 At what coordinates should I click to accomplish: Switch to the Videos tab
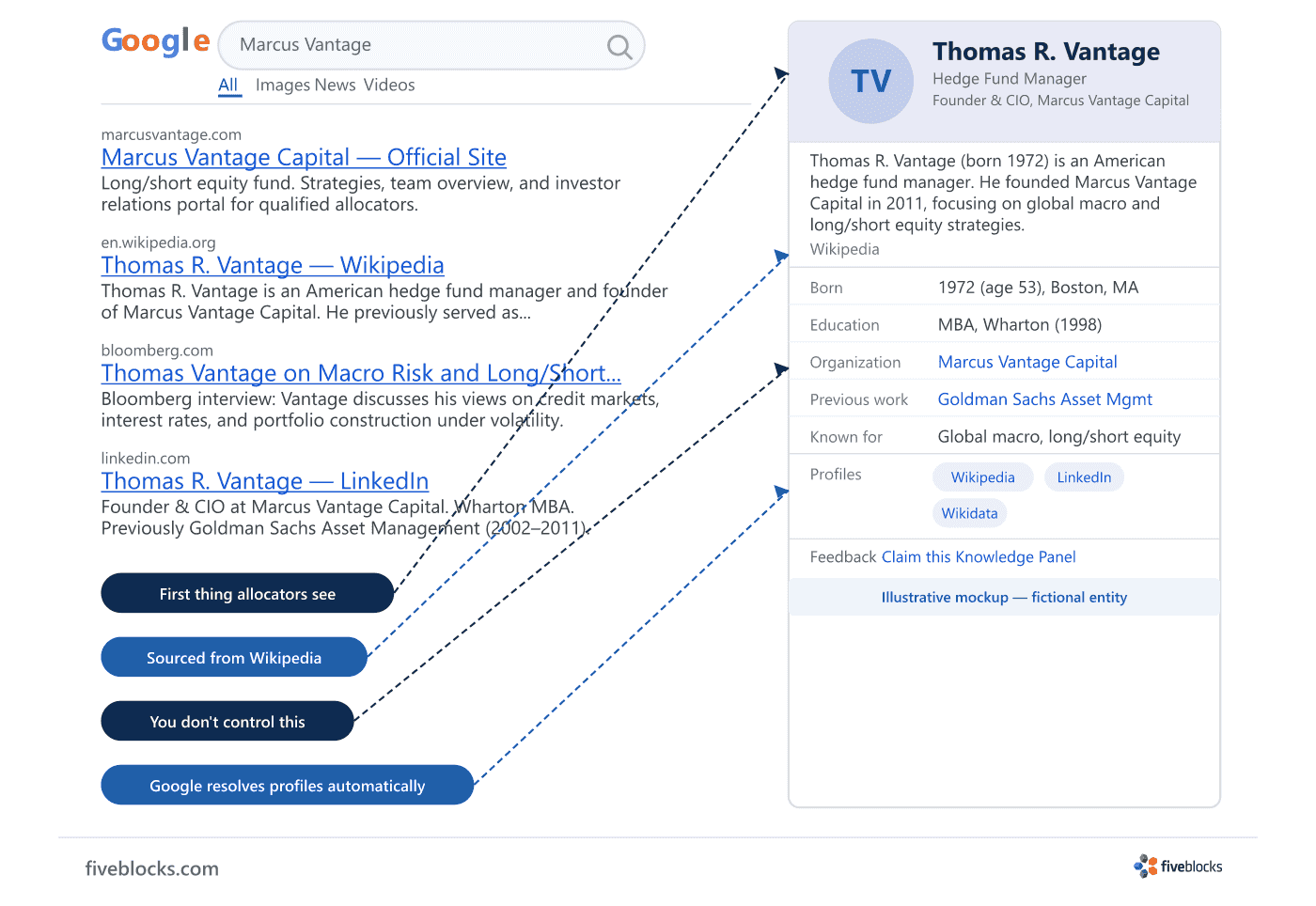pos(389,86)
